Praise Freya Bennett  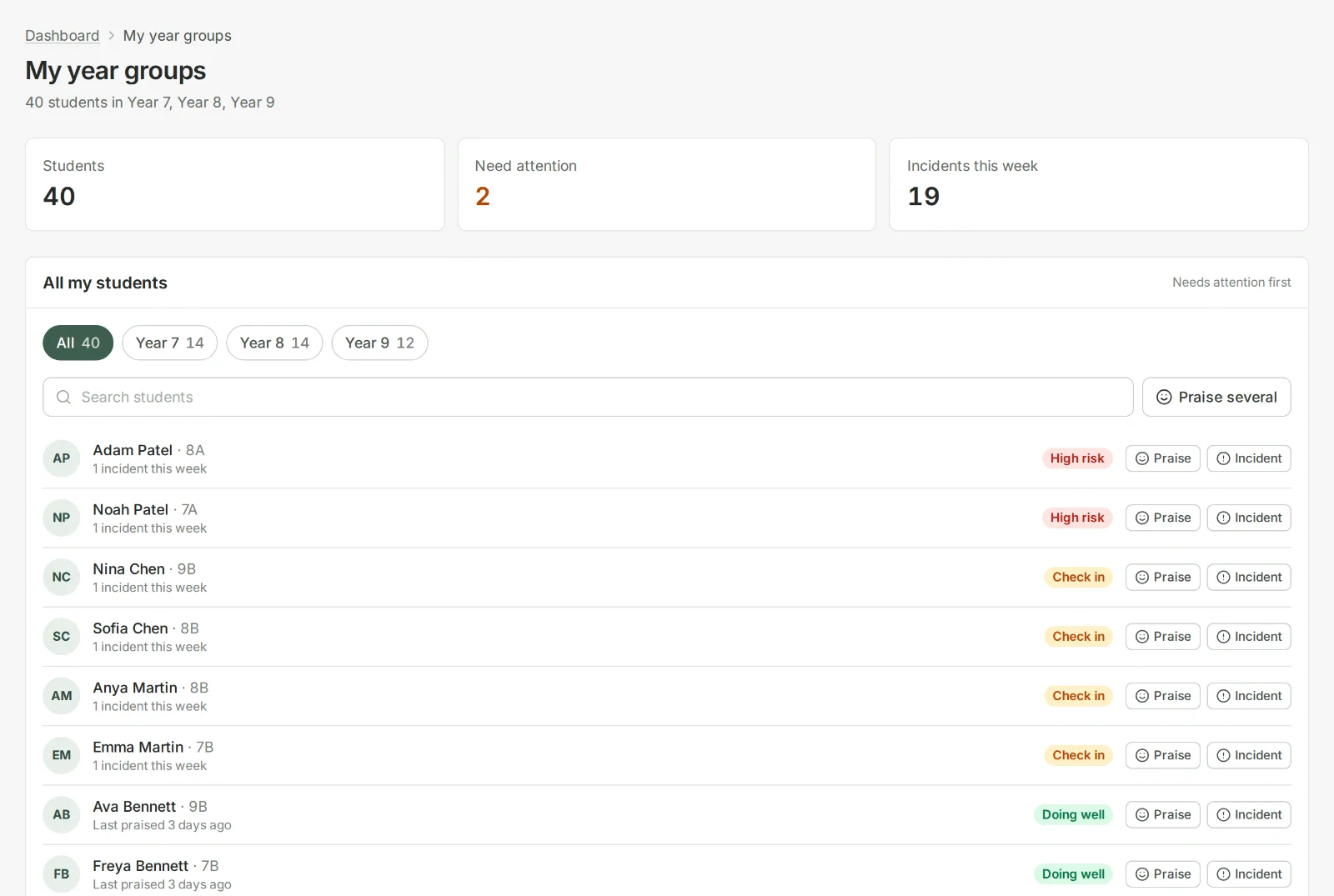[x=1162, y=873]
